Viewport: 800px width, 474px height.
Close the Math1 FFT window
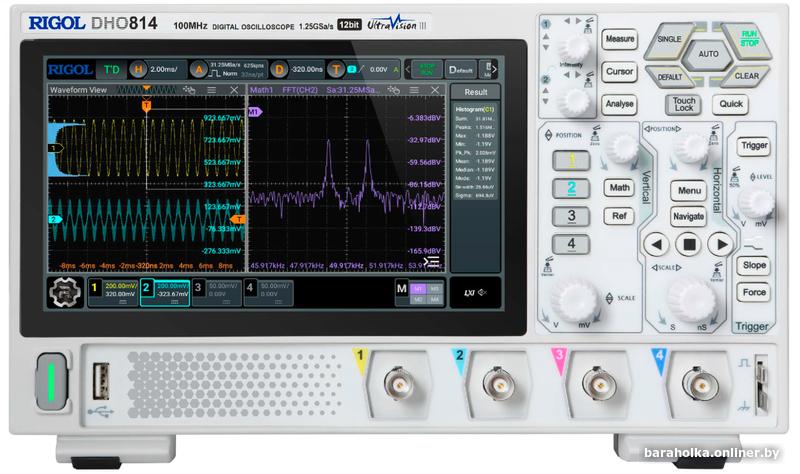(x=435, y=90)
